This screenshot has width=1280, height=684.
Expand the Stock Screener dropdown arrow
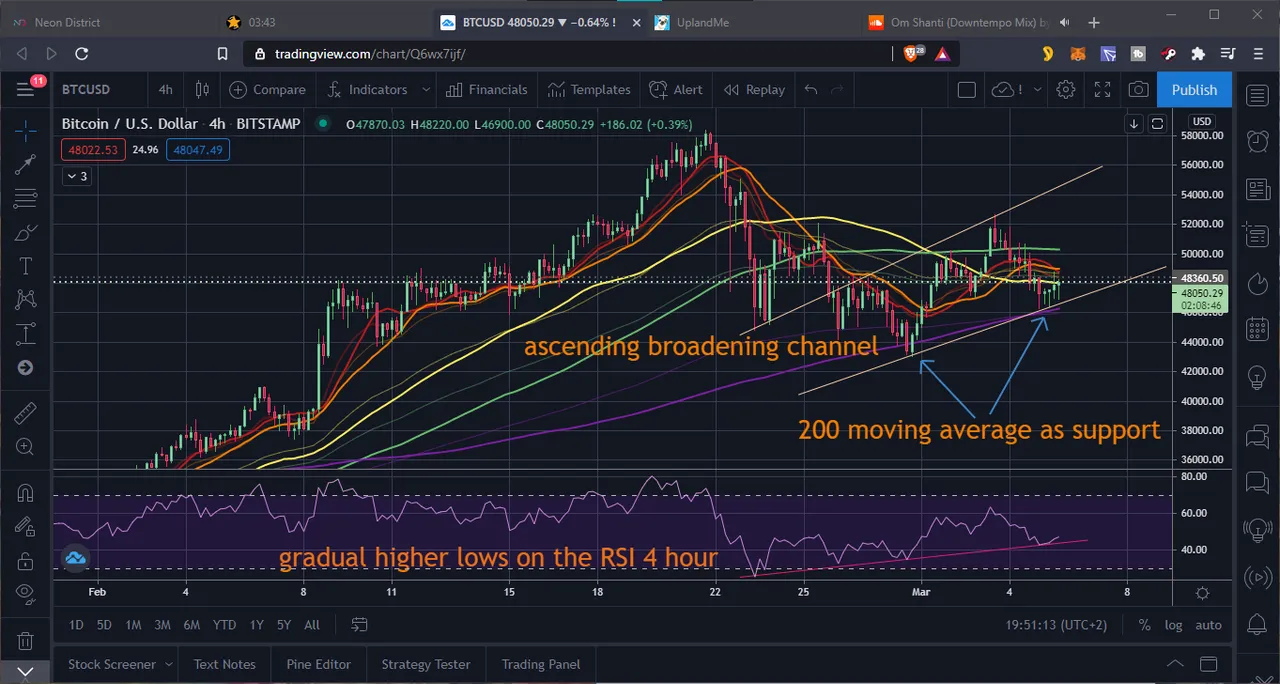[x=168, y=664]
